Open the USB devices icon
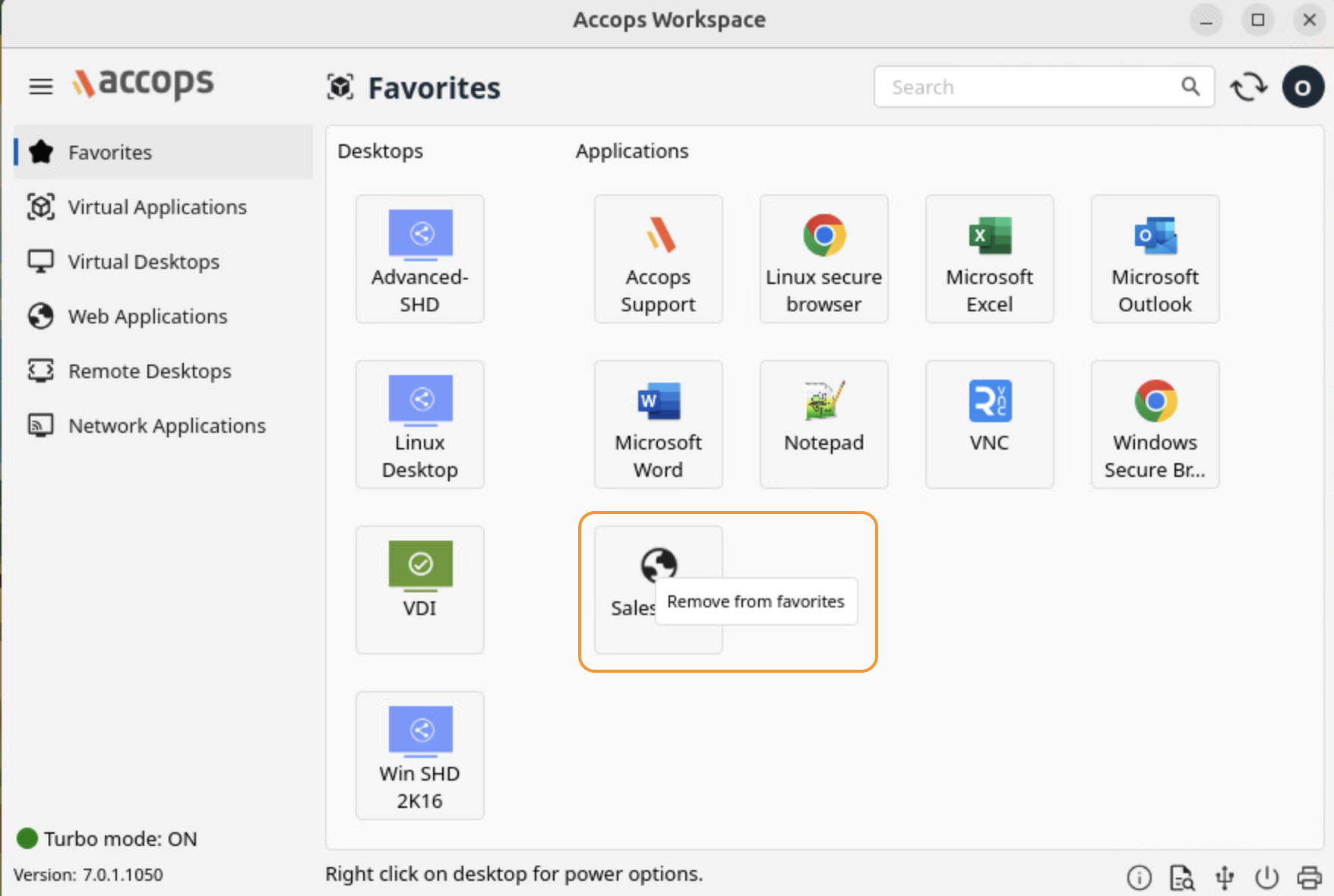 (x=1224, y=877)
